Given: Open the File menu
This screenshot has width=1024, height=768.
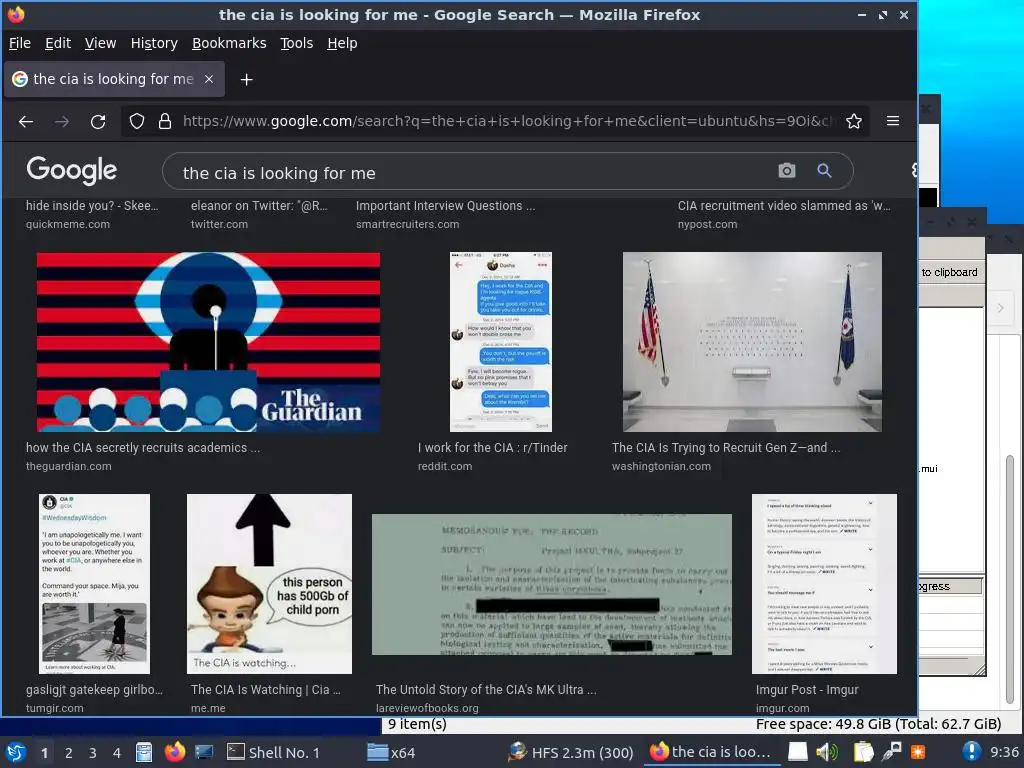Looking at the screenshot, I should click(20, 43).
